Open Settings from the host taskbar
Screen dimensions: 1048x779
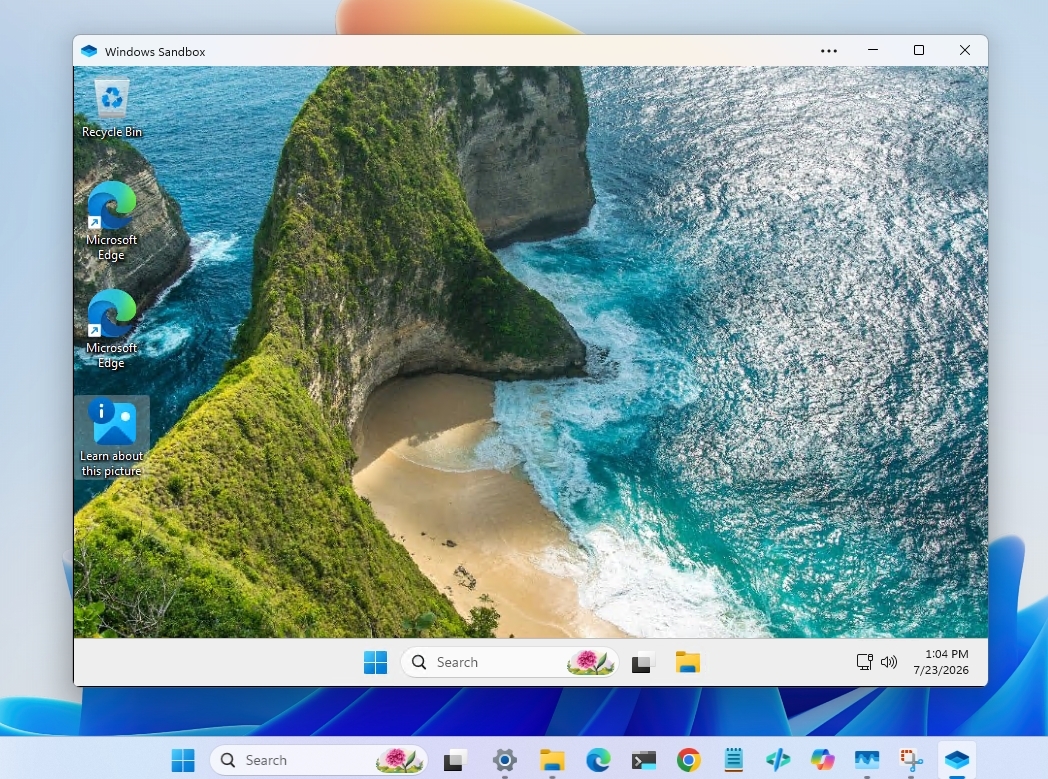(x=505, y=760)
